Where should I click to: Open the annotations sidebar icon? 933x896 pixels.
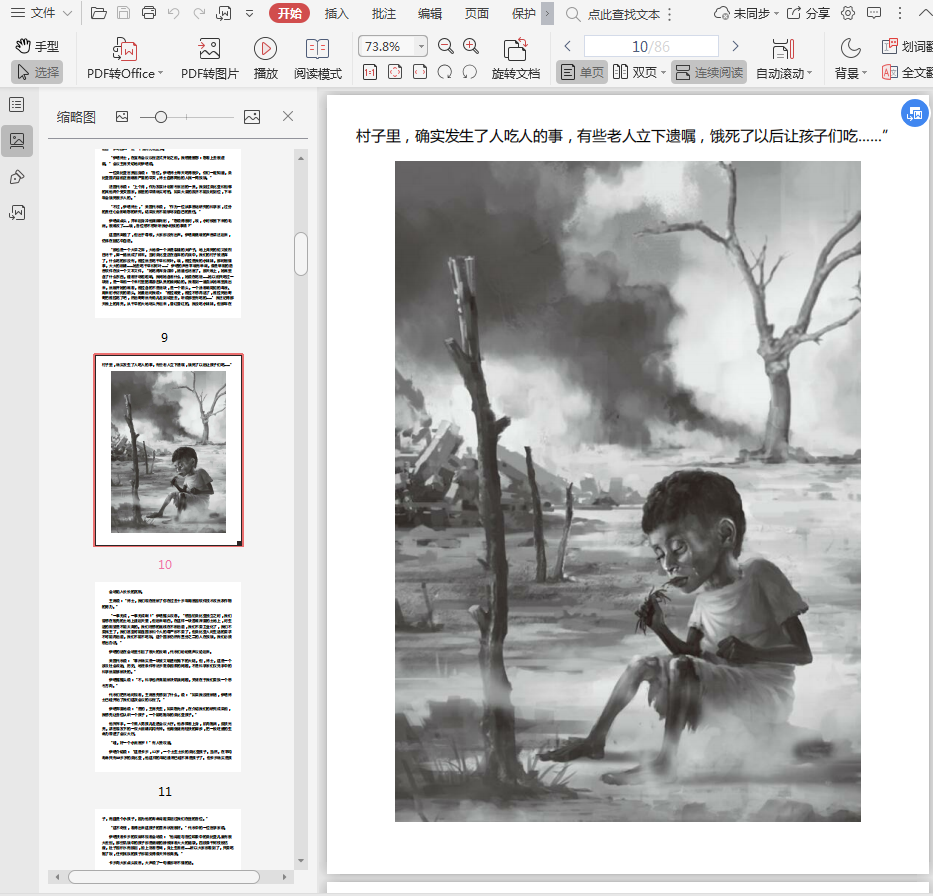(x=17, y=177)
